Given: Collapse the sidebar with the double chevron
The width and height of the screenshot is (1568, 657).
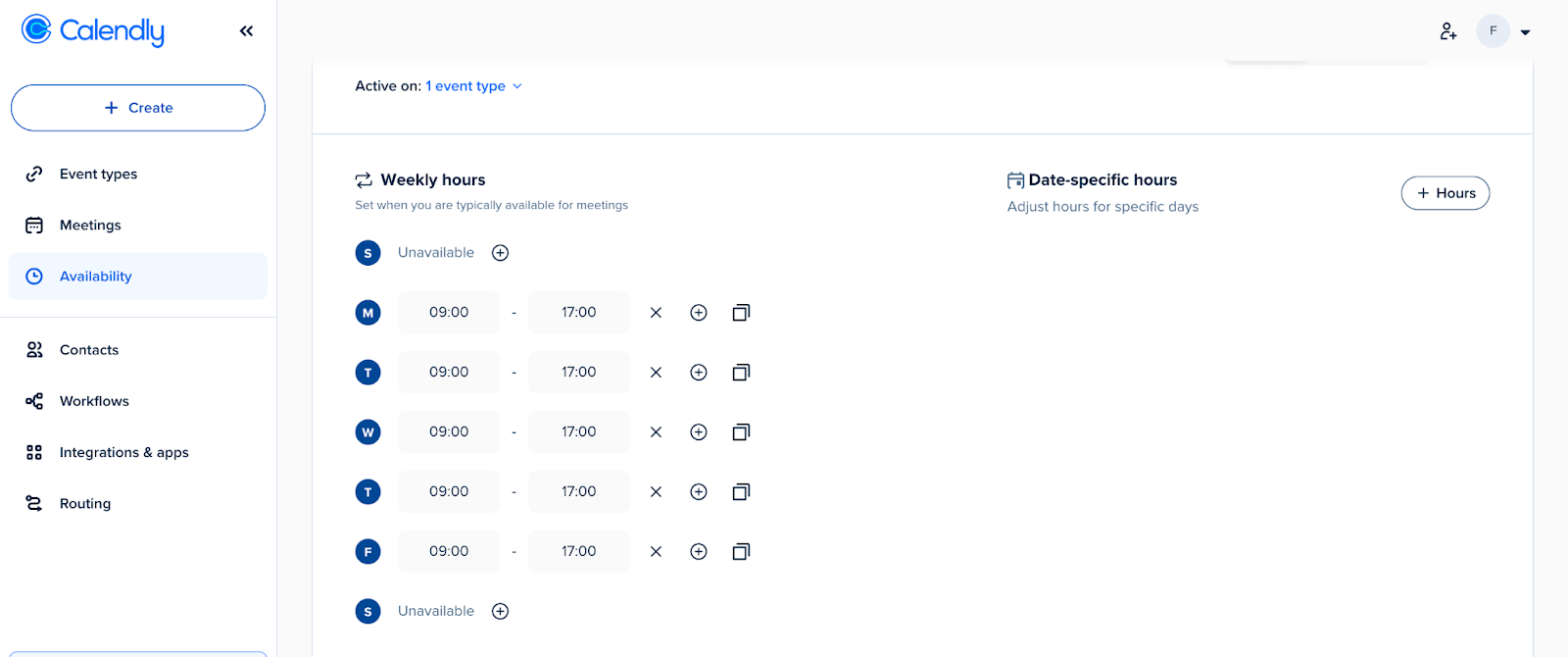Looking at the screenshot, I should coord(246,31).
